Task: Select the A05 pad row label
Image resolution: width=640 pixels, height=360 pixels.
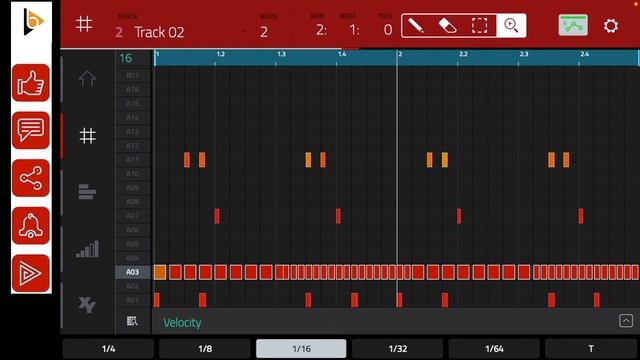Action: (x=133, y=244)
